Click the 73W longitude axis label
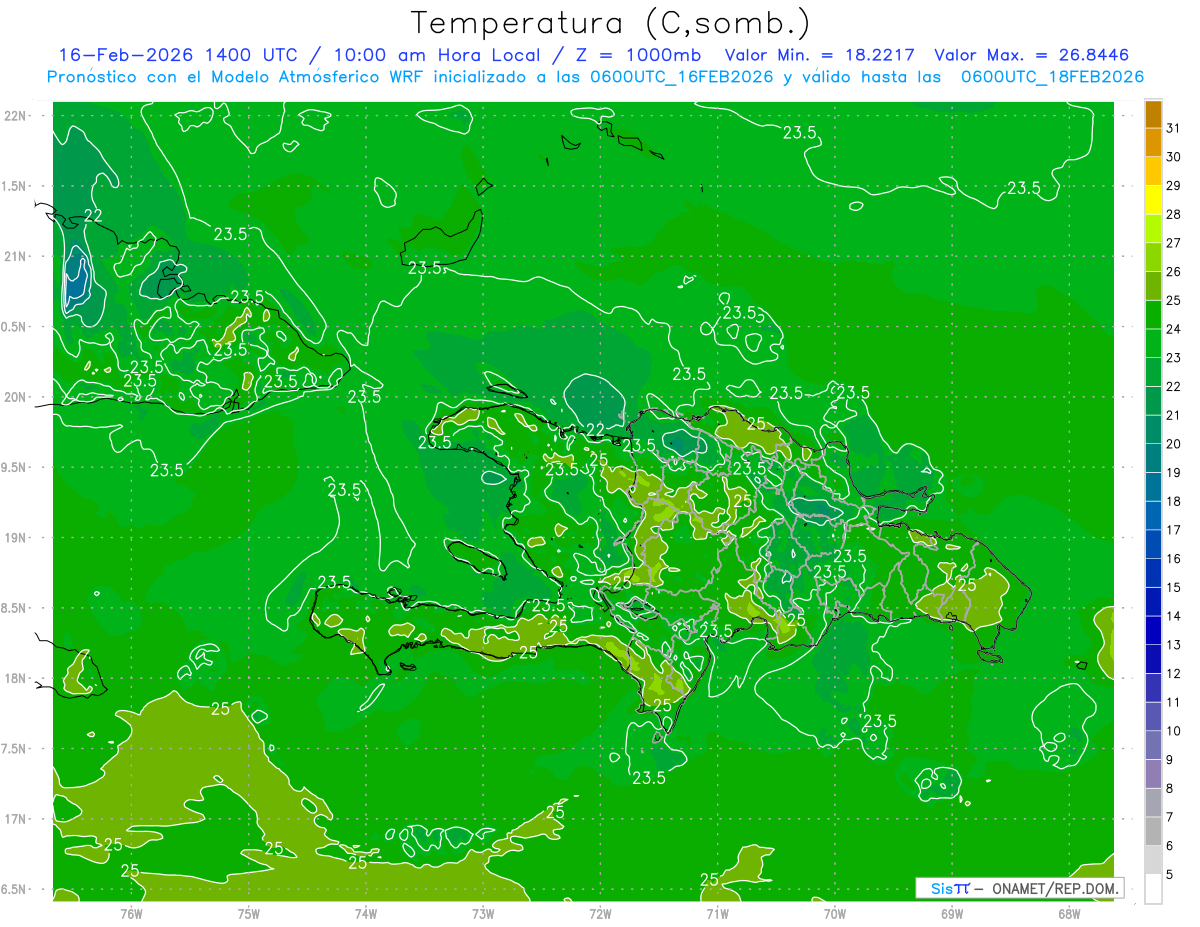The height and width of the screenshot is (927, 1200). pos(483,912)
